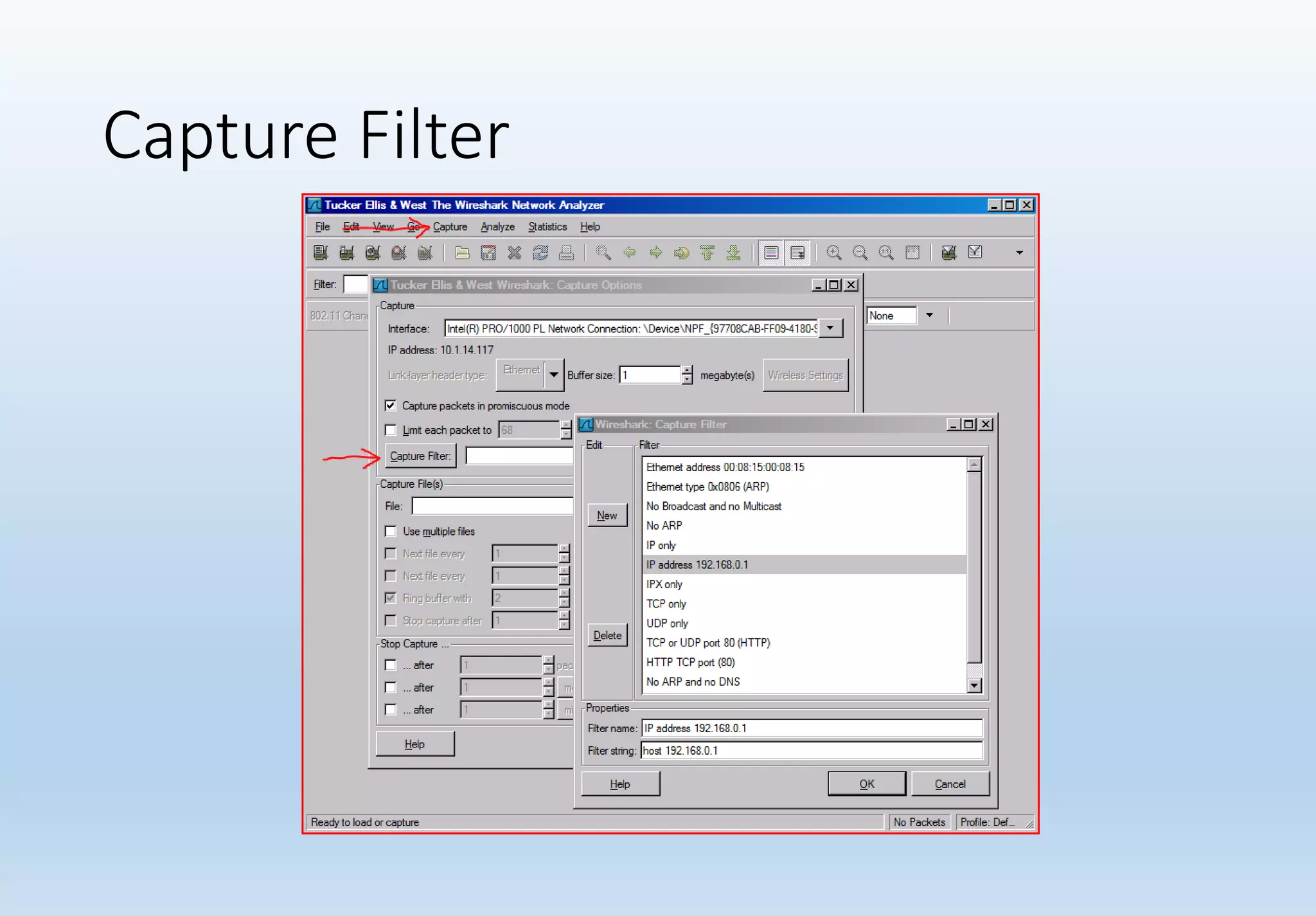The image size is (1316, 916).
Task: Click the print packets toolbar icon
Action: click(x=566, y=253)
